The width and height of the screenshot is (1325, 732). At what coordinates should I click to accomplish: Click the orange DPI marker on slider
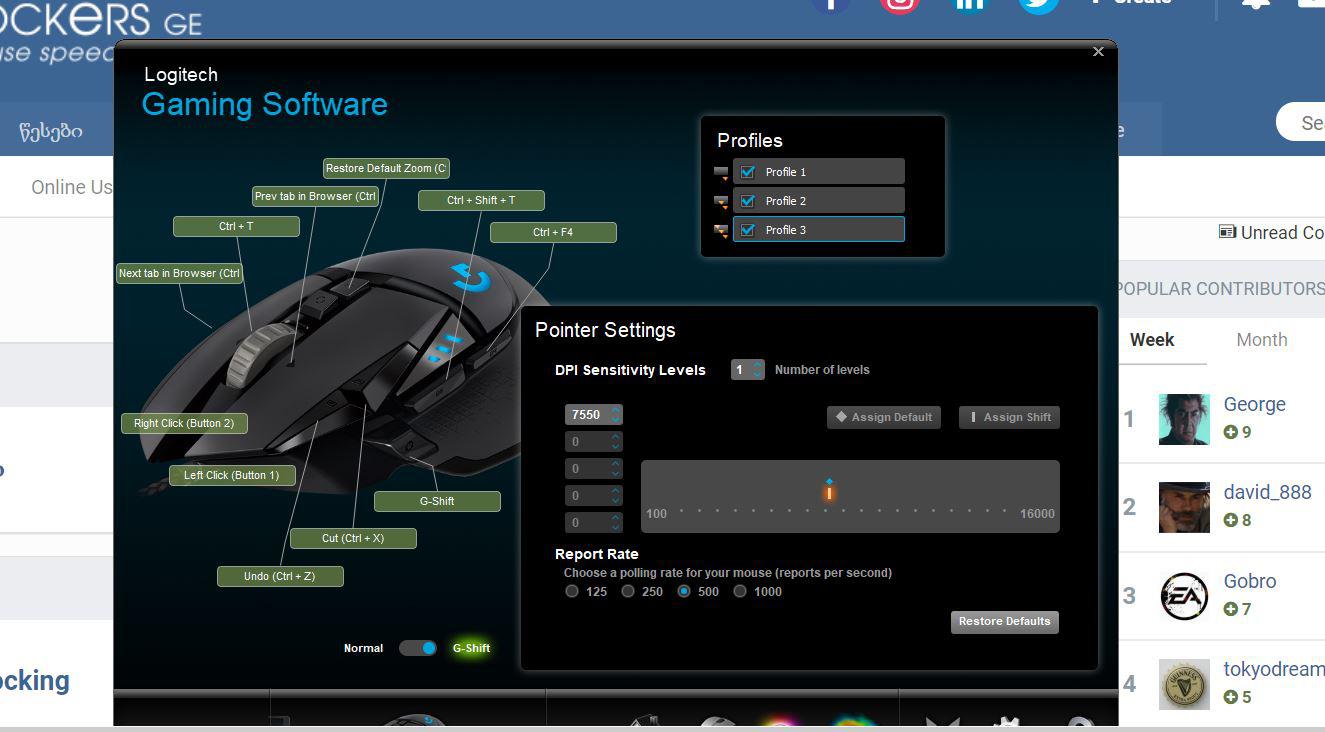pyautogui.click(x=829, y=493)
